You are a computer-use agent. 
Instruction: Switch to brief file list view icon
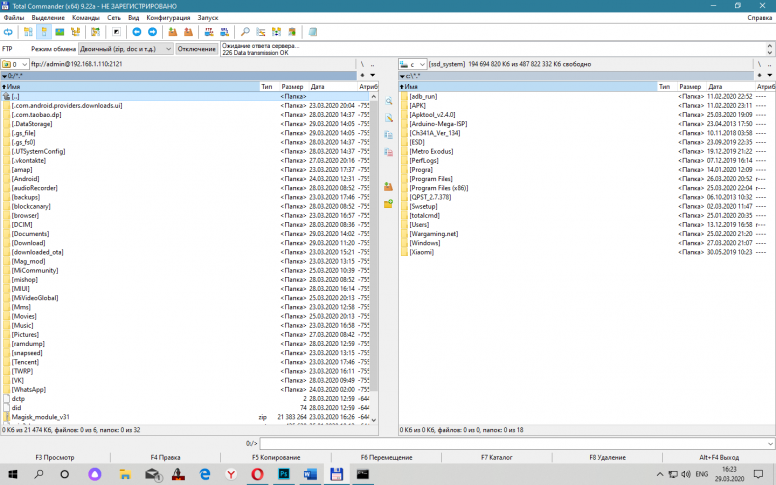[x=28, y=32]
